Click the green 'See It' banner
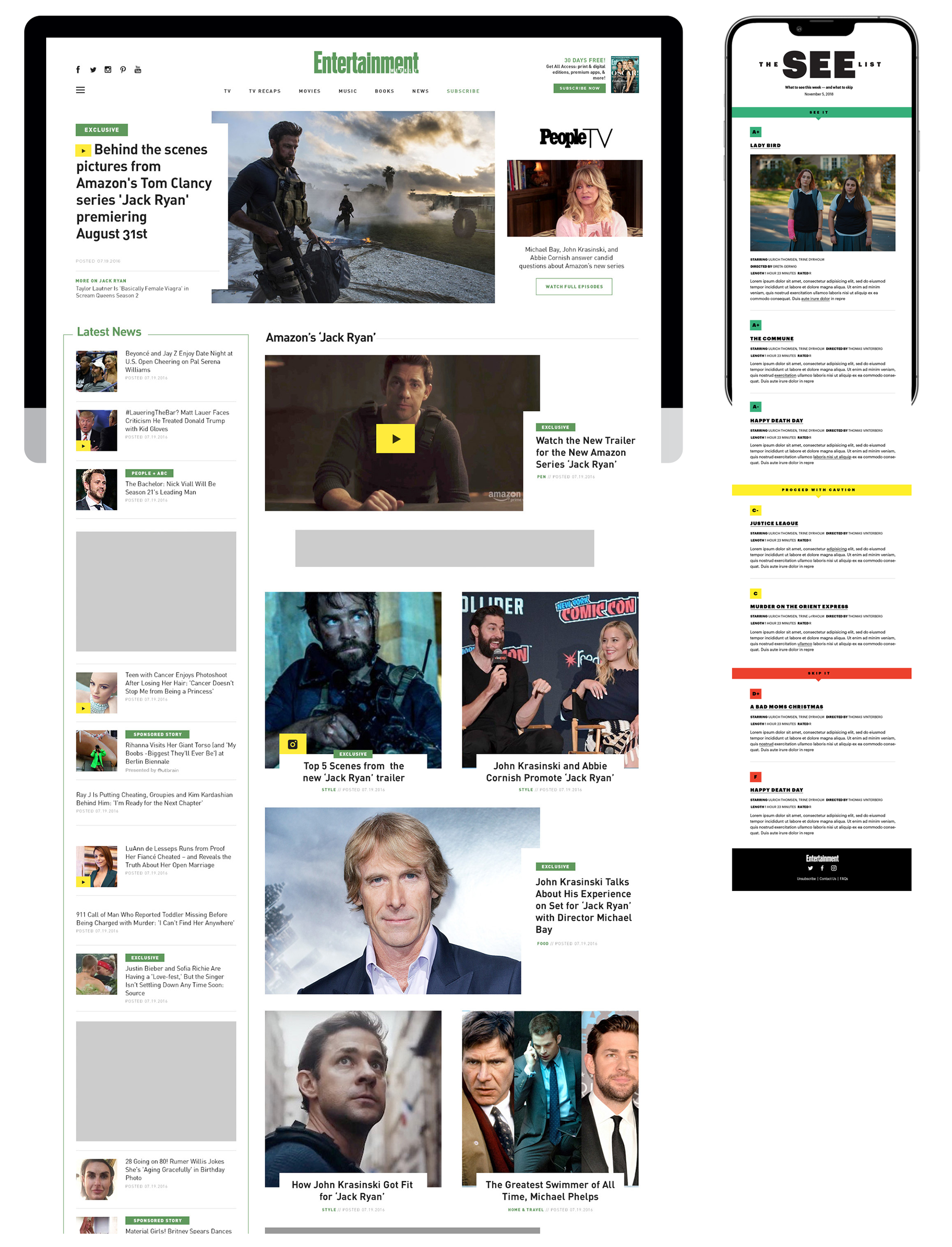The height and width of the screenshot is (1247, 952). click(821, 112)
